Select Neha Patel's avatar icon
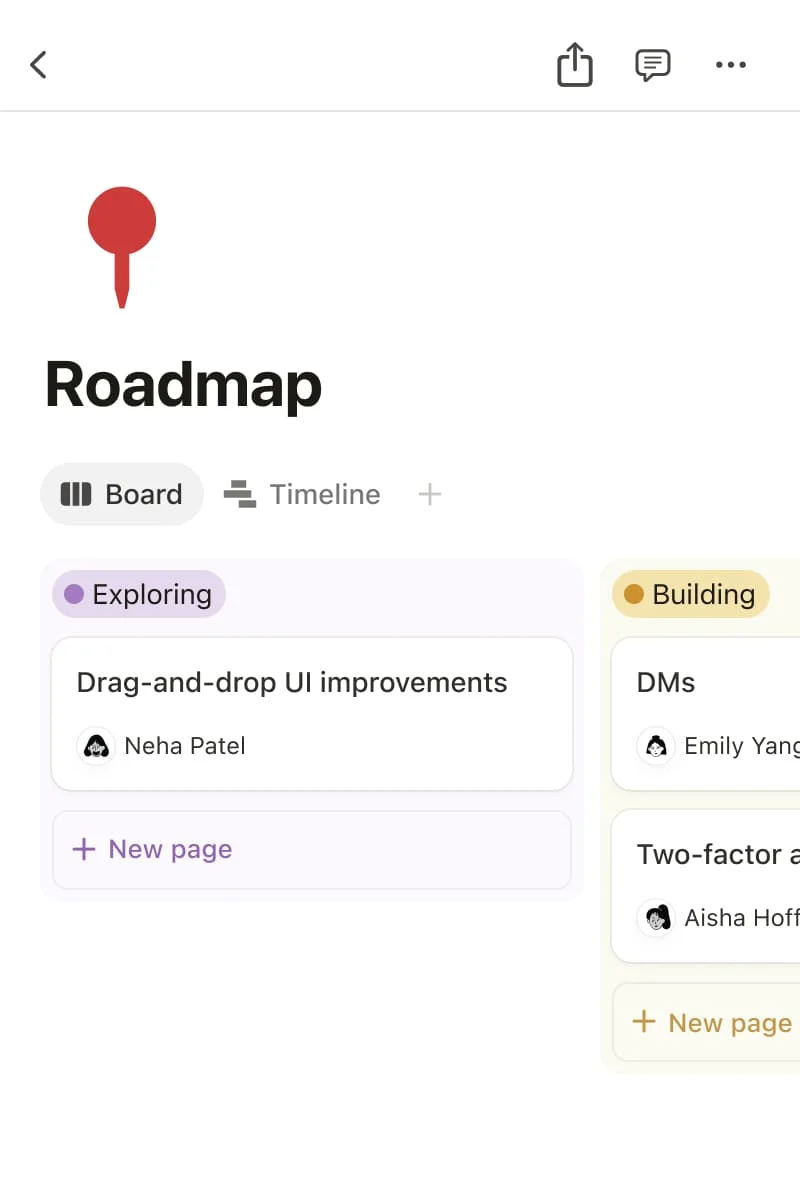800x1200 pixels. click(96, 745)
